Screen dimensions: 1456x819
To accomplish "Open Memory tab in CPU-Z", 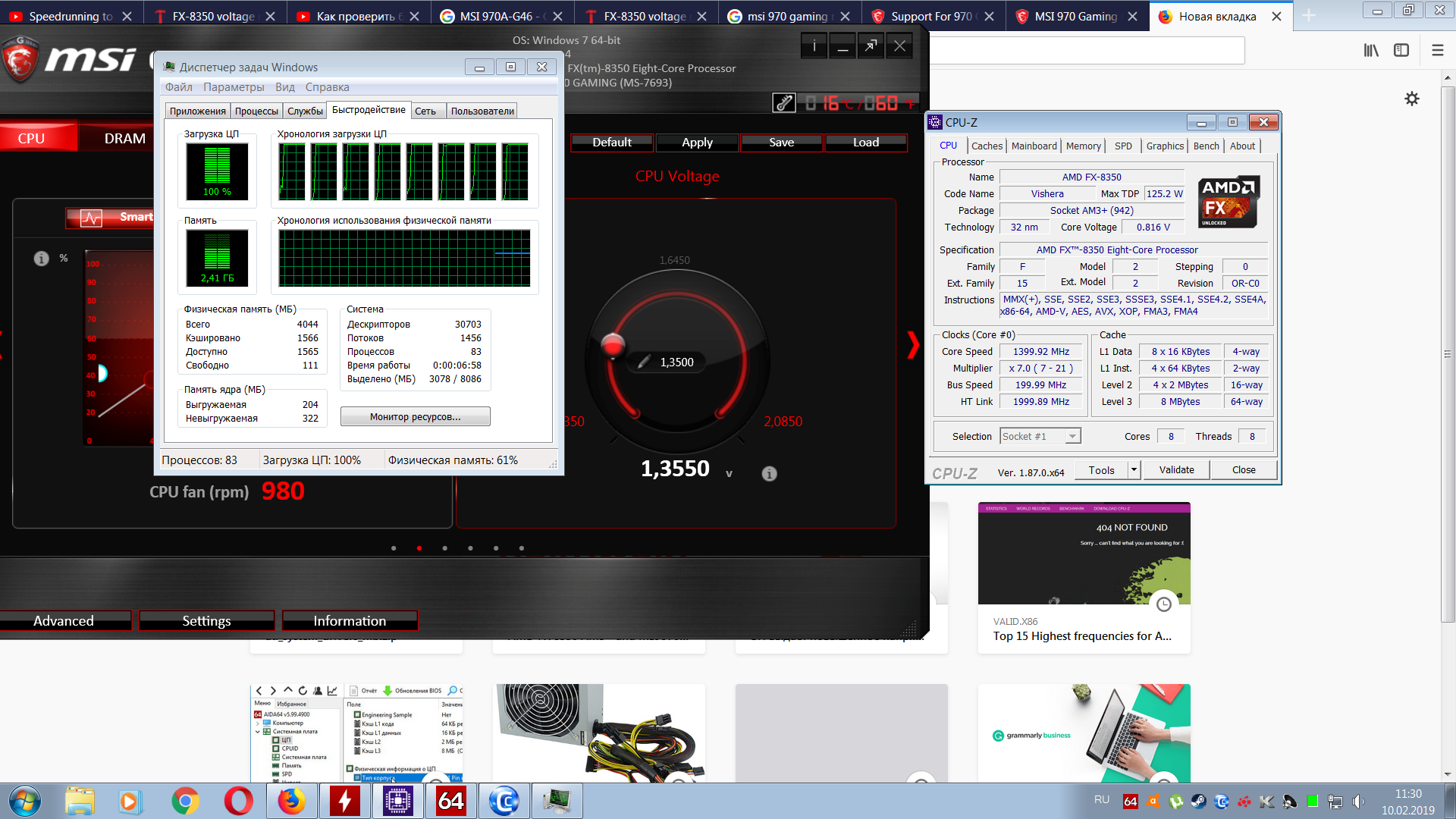I will tap(1083, 146).
